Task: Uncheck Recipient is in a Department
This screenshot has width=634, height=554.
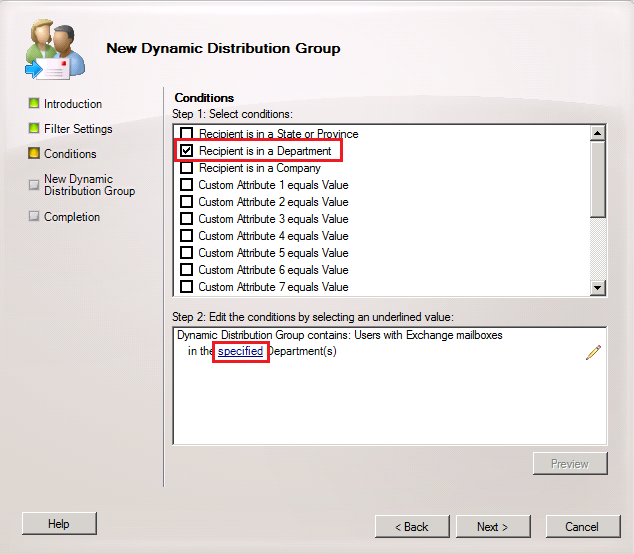Action: [x=186, y=151]
